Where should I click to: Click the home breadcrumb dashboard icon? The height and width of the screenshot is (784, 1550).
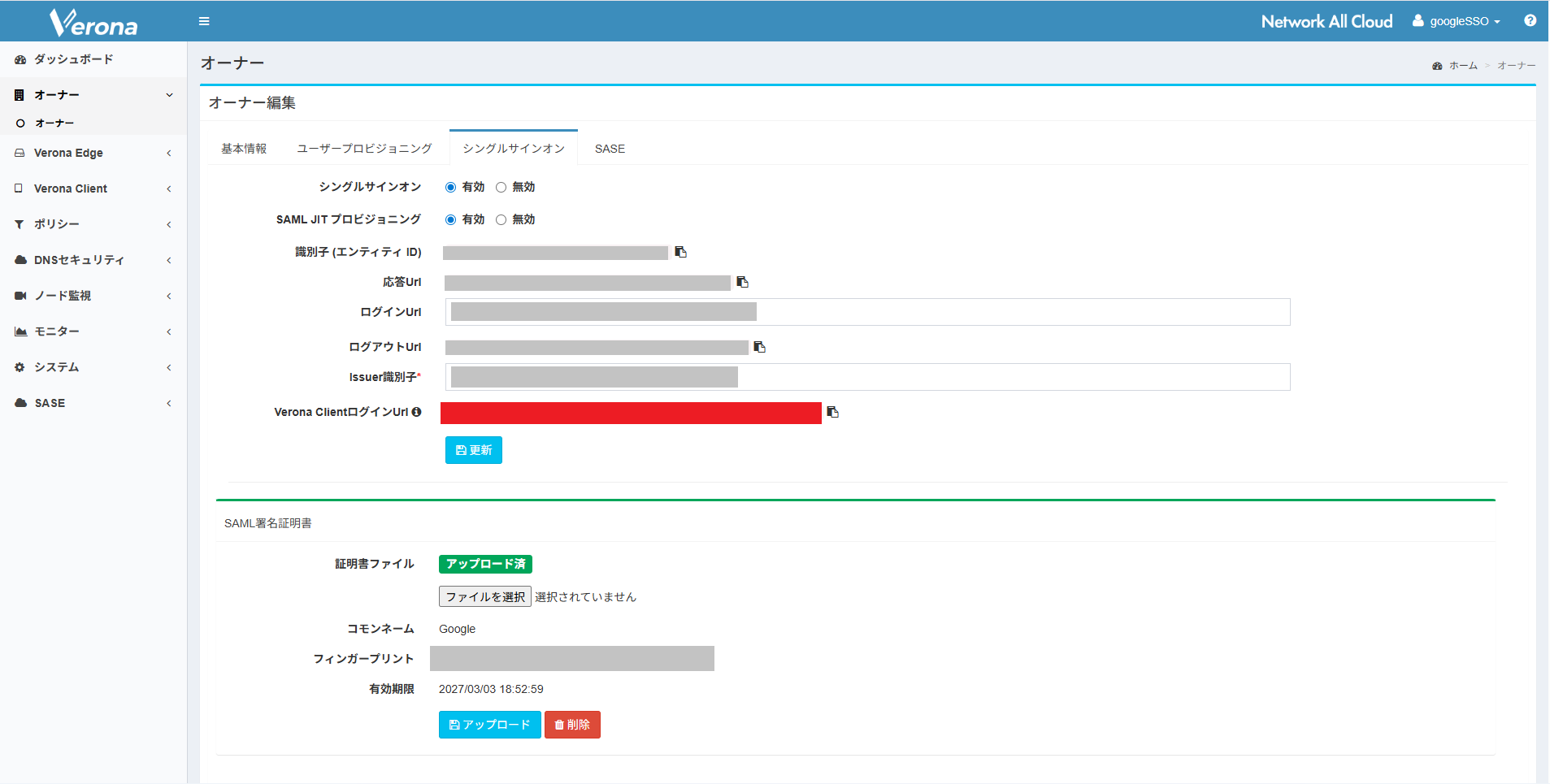pyautogui.click(x=1437, y=66)
